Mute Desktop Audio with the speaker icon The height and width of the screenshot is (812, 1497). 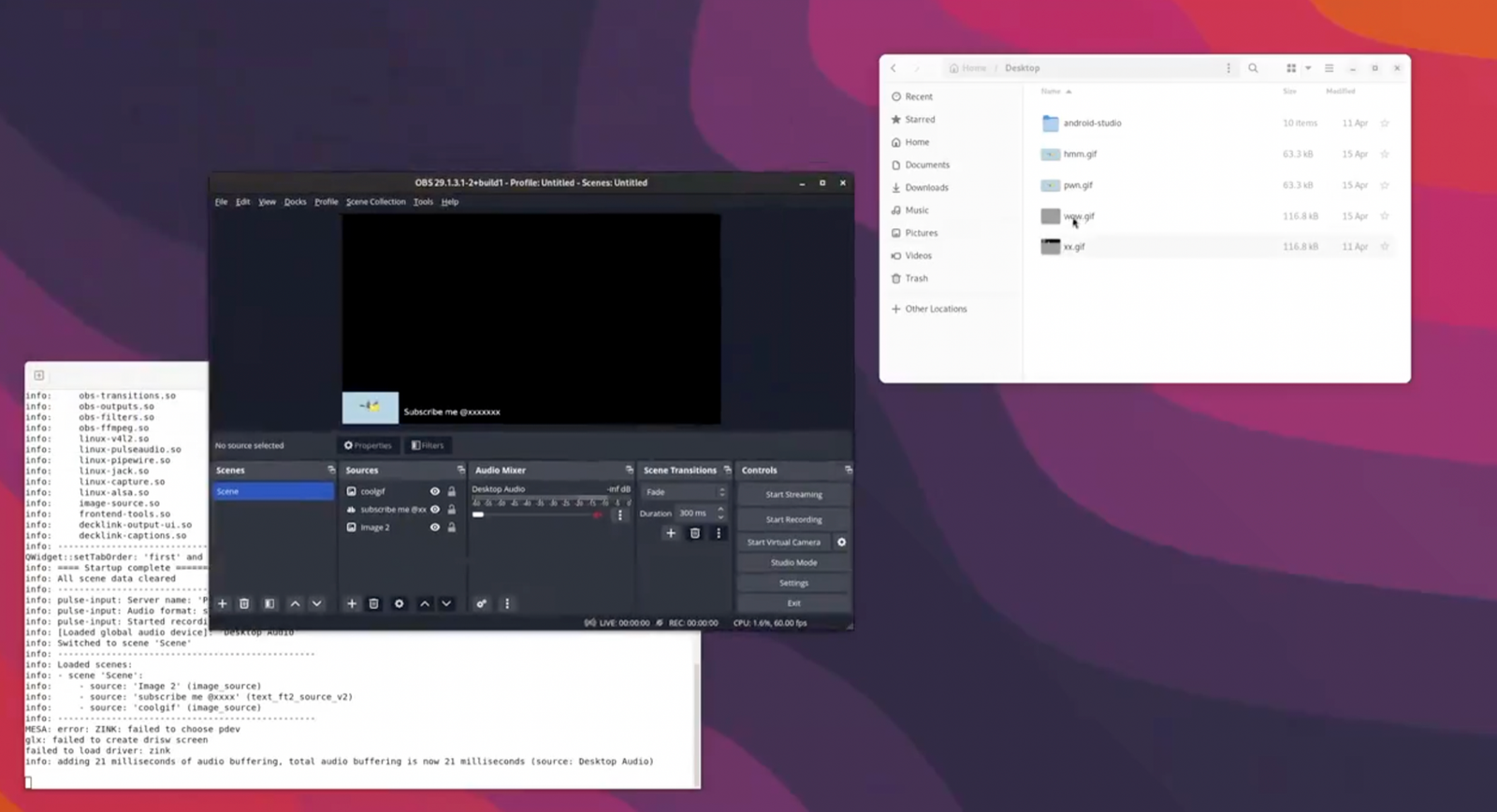[x=598, y=515]
